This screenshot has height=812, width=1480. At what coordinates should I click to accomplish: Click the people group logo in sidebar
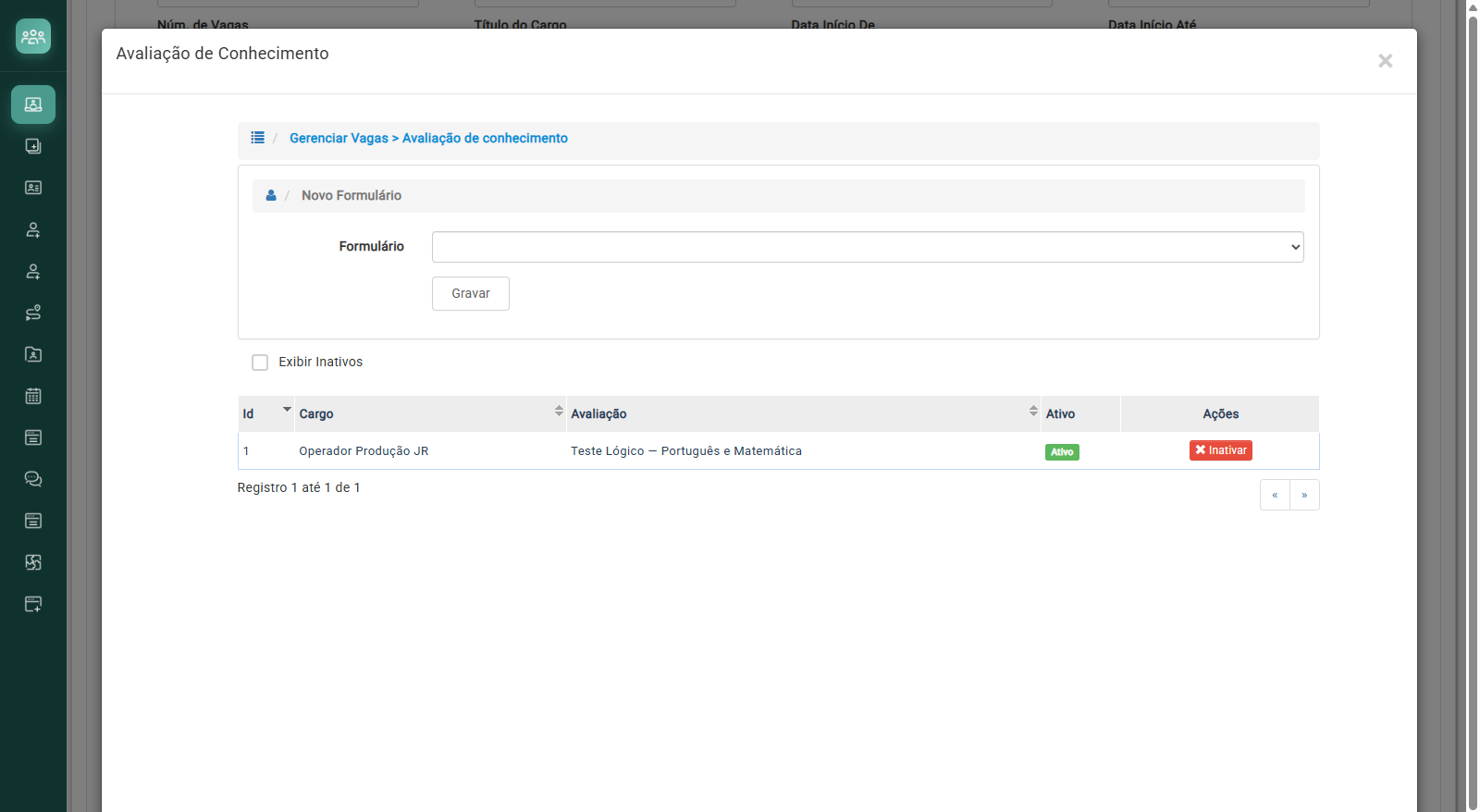33,36
